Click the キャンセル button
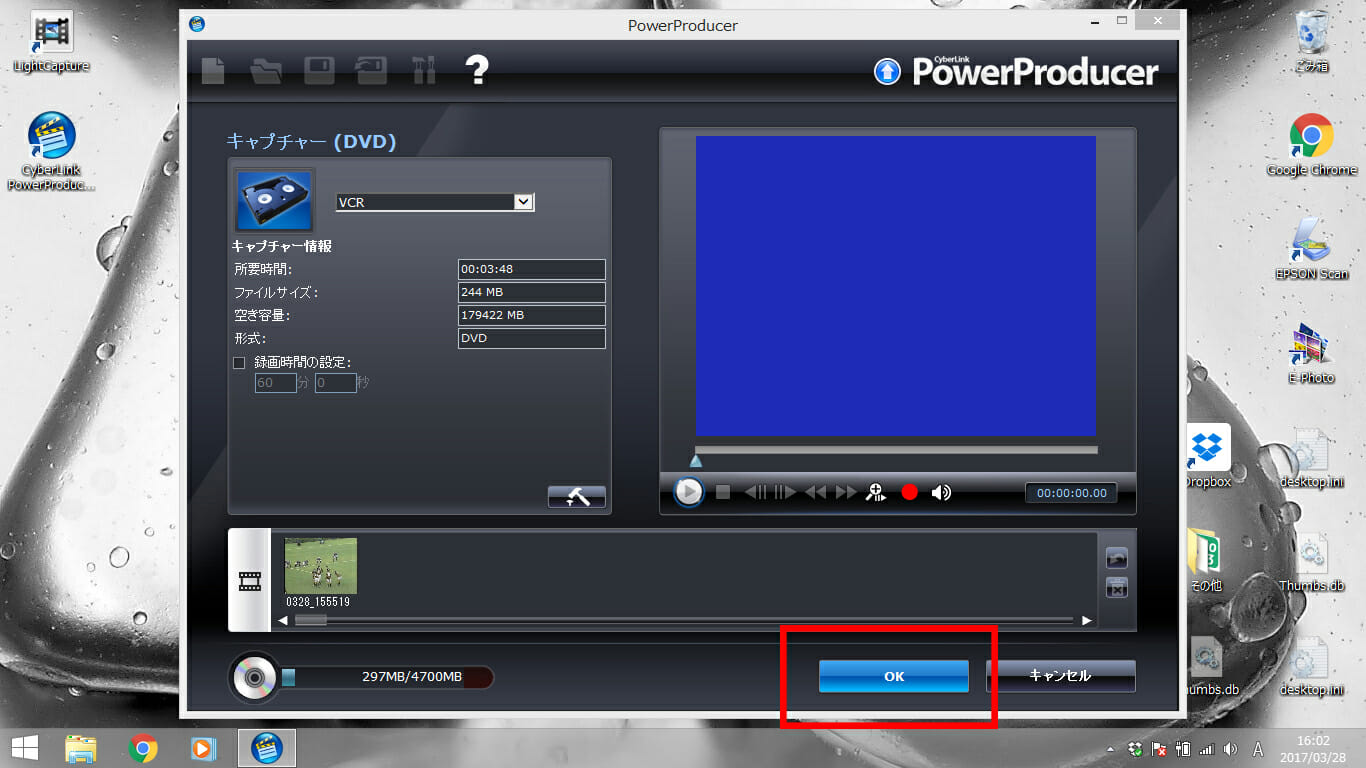 [1061, 676]
